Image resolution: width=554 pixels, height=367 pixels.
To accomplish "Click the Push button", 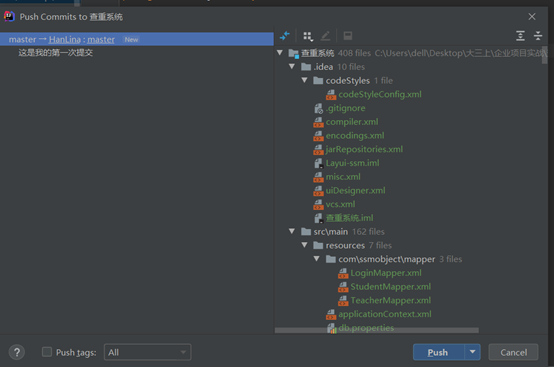I will [x=438, y=352].
